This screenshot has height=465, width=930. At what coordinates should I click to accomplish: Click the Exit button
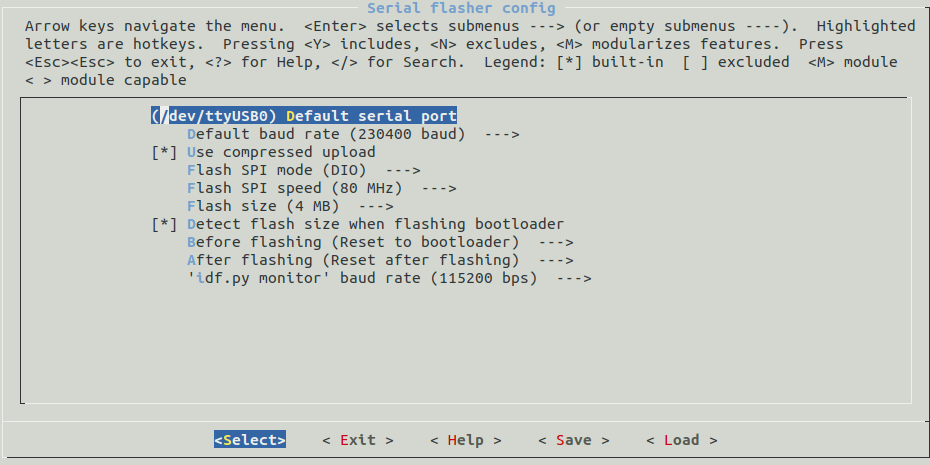tap(357, 440)
